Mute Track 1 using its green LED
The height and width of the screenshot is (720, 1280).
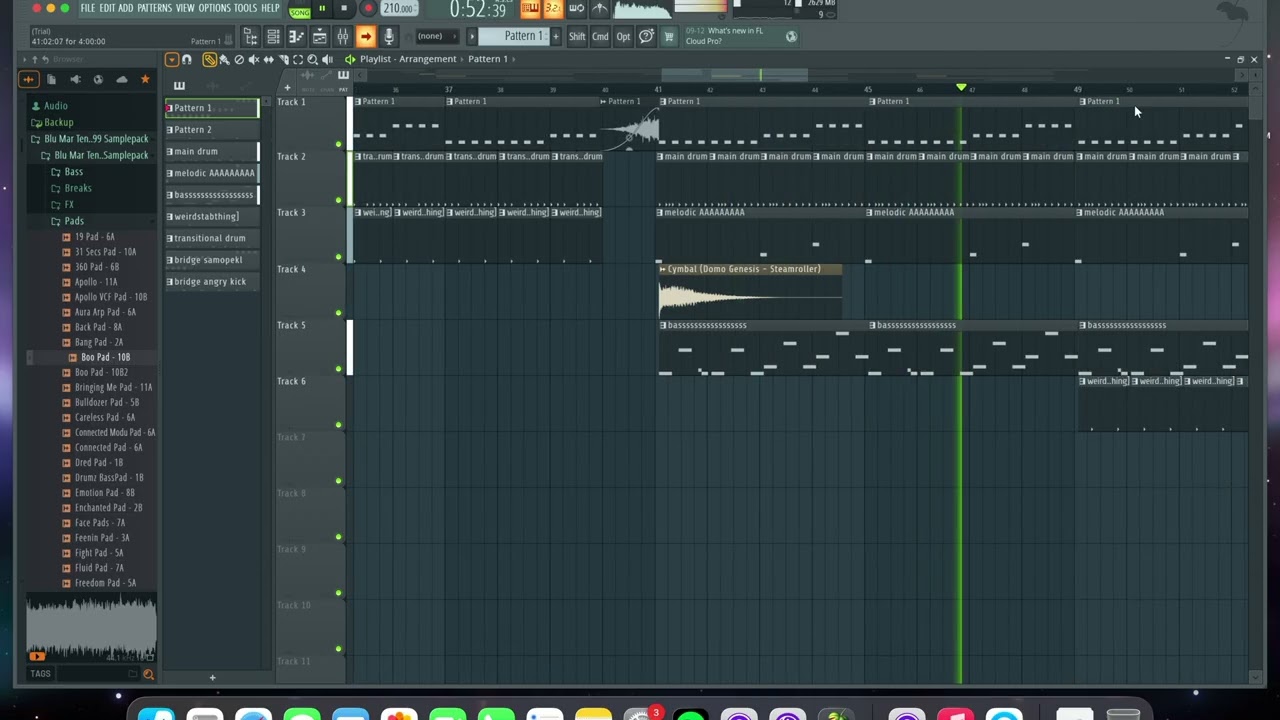[x=338, y=145]
